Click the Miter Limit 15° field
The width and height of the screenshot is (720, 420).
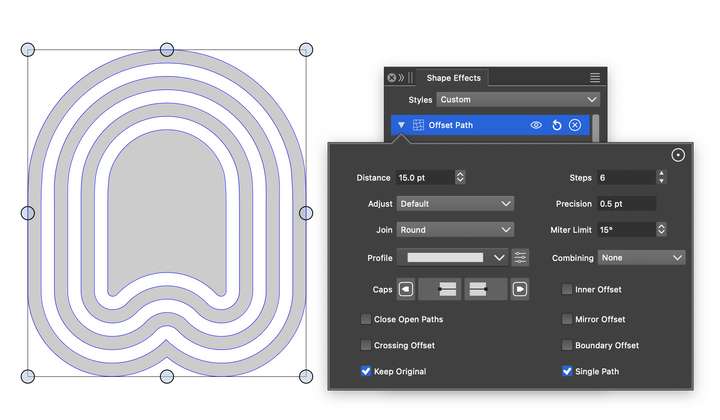tap(626, 230)
